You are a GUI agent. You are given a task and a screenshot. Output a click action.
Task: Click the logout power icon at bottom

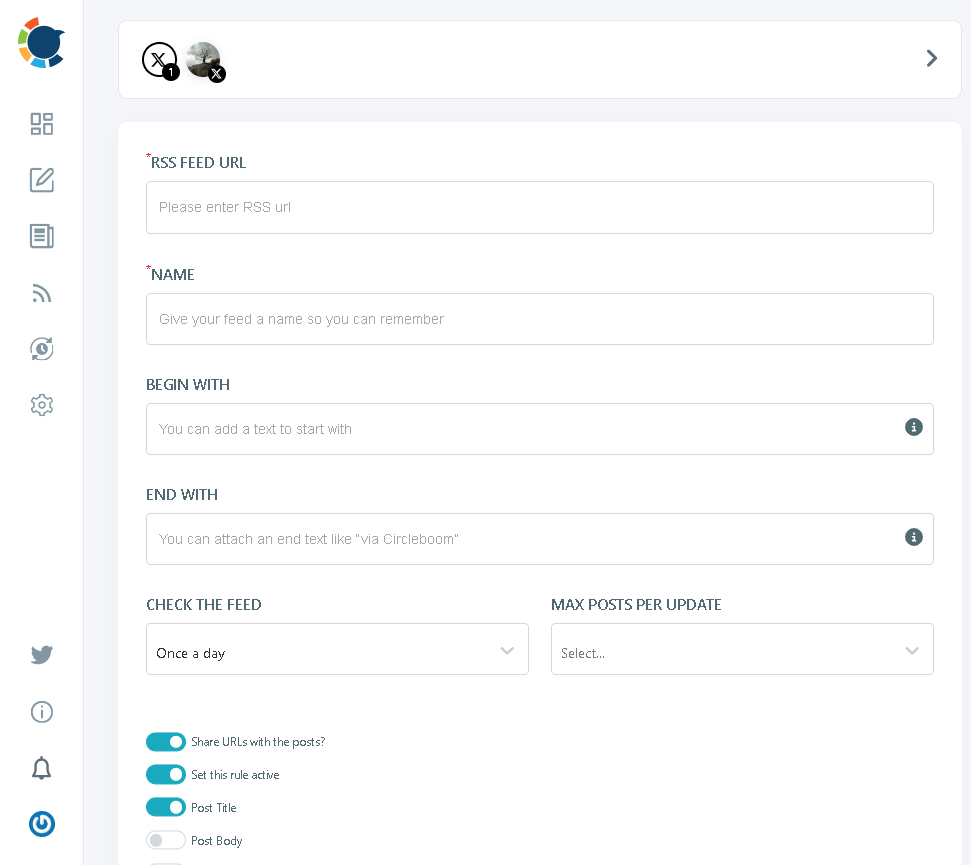(x=41, y=823)
